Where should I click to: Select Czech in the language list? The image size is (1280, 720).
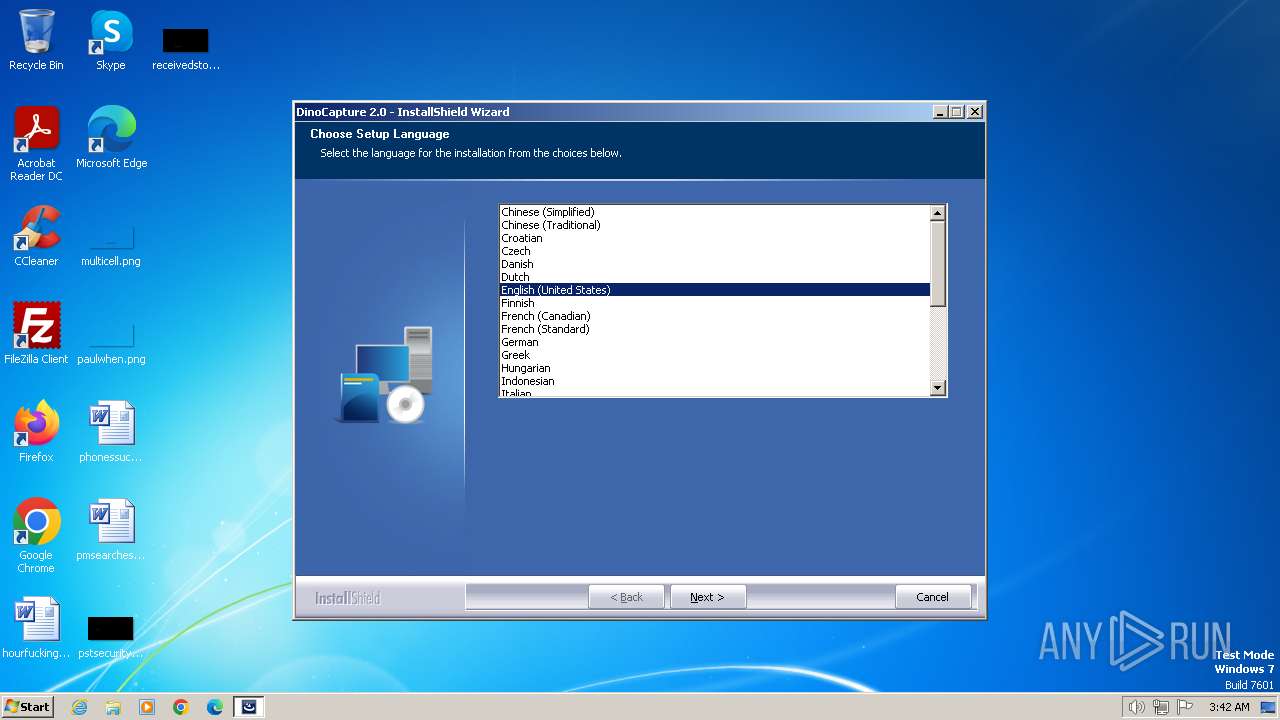tap(715, 251)
